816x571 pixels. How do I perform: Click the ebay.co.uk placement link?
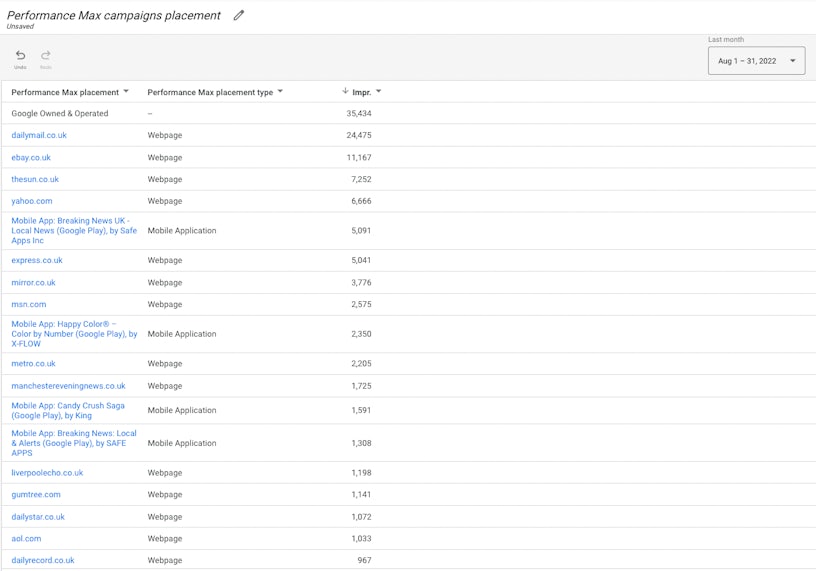click(x=31, y=157)
